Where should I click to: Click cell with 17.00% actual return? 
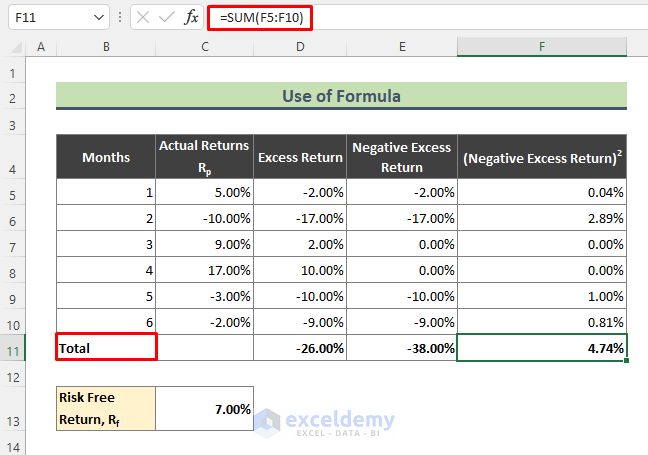click(x=205, y=270)
